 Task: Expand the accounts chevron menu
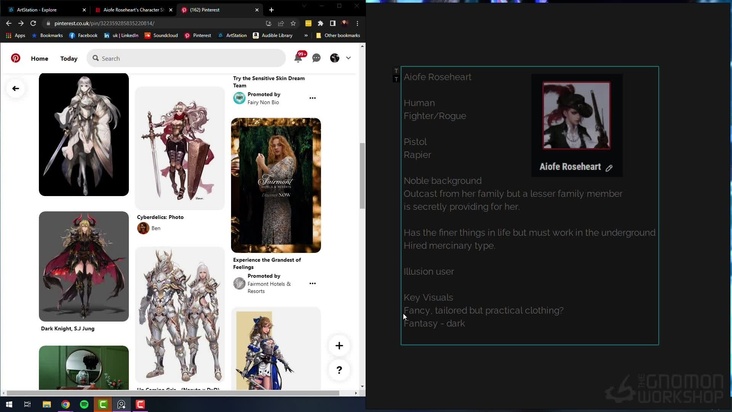[x=348, y=58]
